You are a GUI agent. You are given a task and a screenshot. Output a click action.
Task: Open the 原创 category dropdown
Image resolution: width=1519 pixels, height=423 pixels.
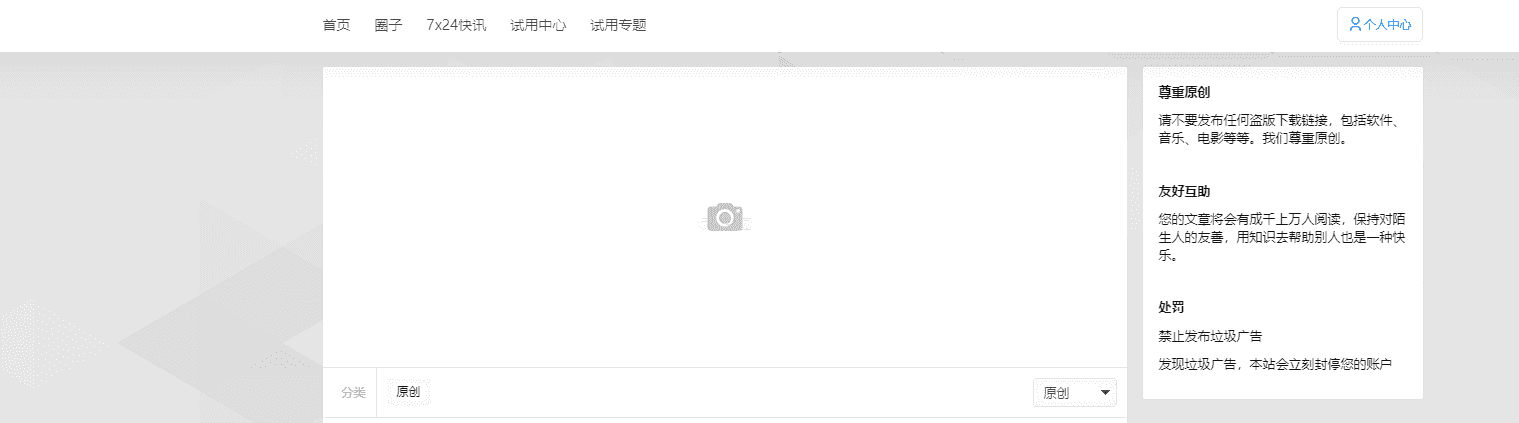pos(1074,393)
